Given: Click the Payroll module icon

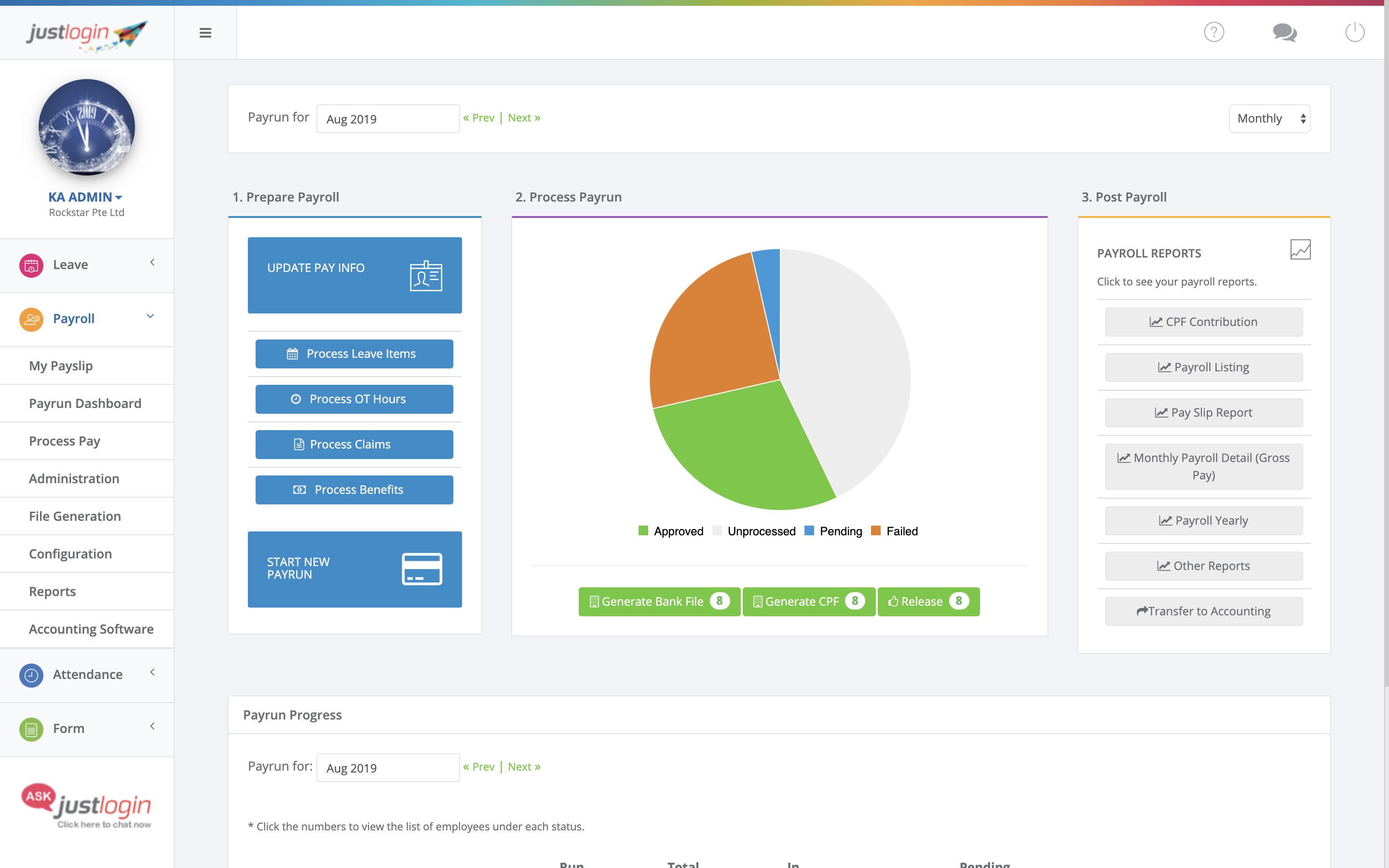Looking at the screenshot, I should pos(31,319).
